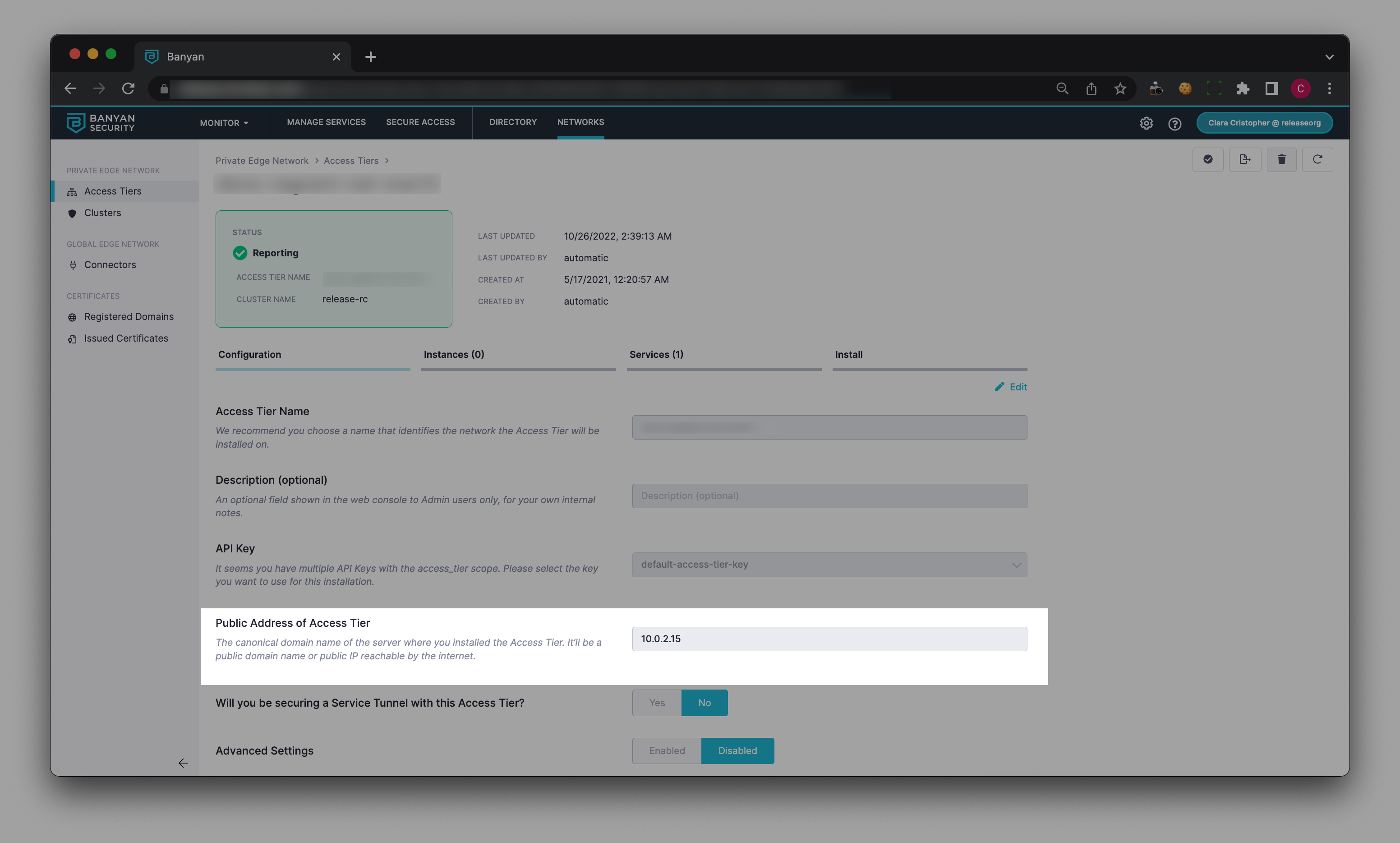1400x843 pixels.
Task: Click the checkmark validate icon button
Action: tap(1208, 160)
